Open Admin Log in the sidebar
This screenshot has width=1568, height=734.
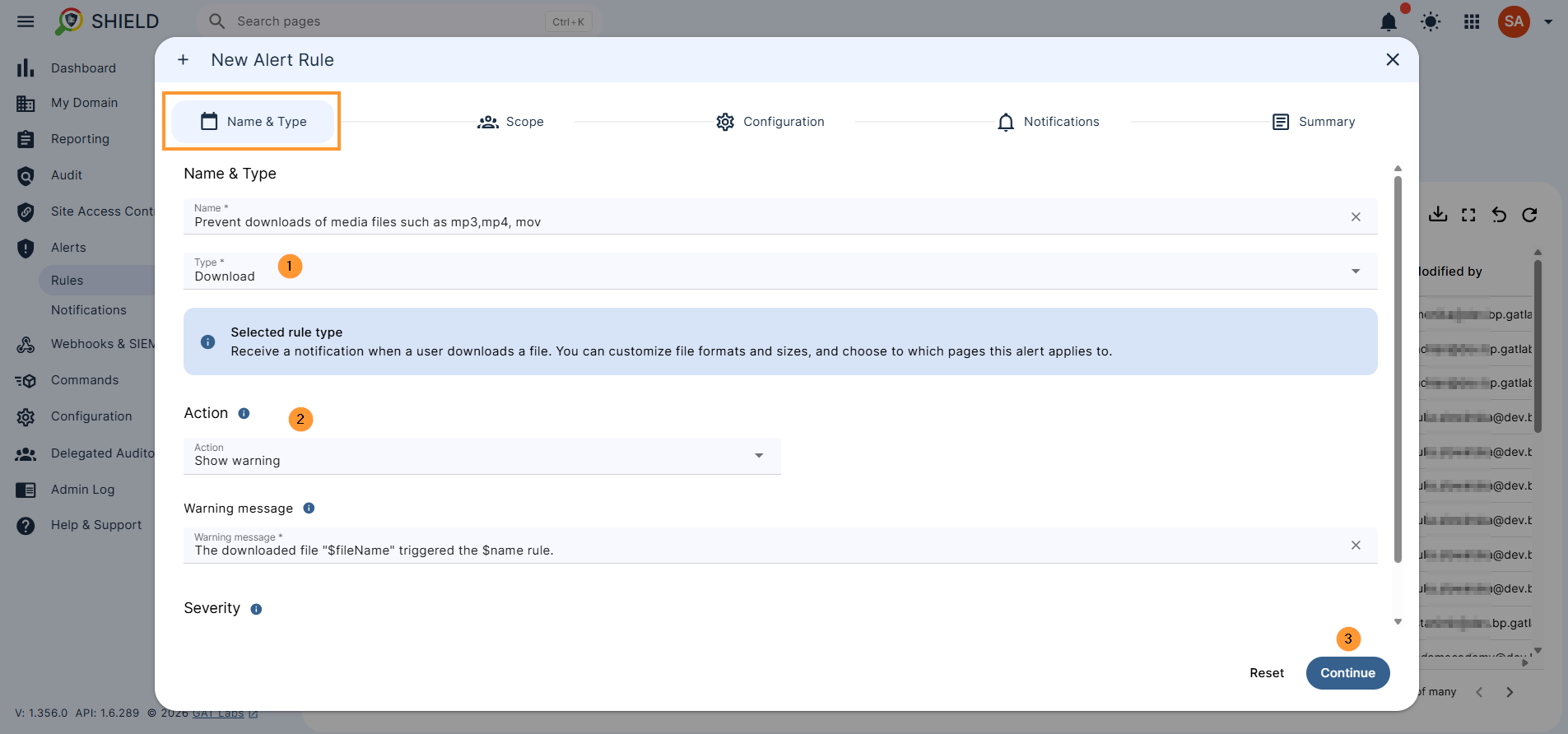[x=82, y=490]
